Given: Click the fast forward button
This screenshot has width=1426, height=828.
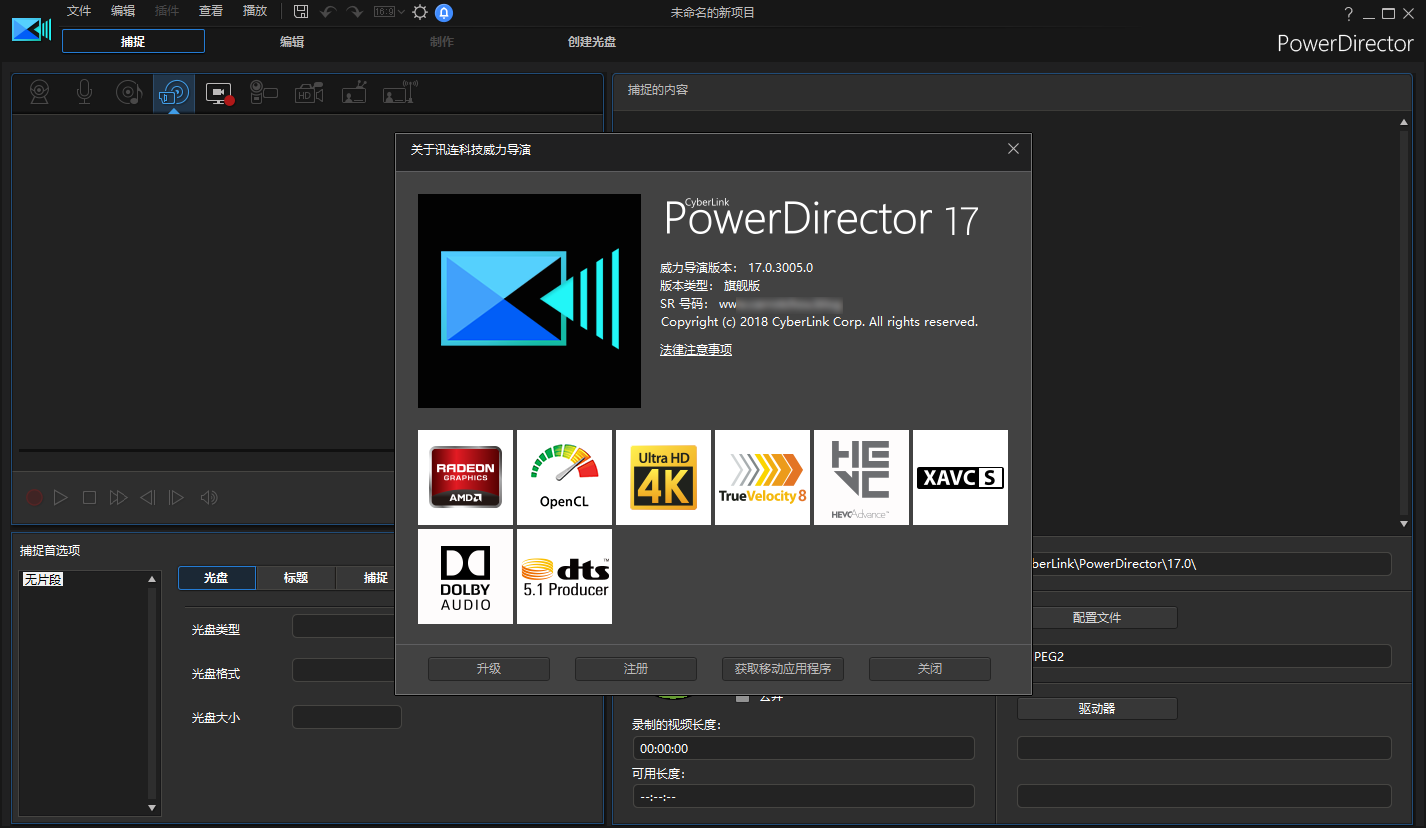Looking at the screenshot, I should pyautogui.click(x=118, y=497).
